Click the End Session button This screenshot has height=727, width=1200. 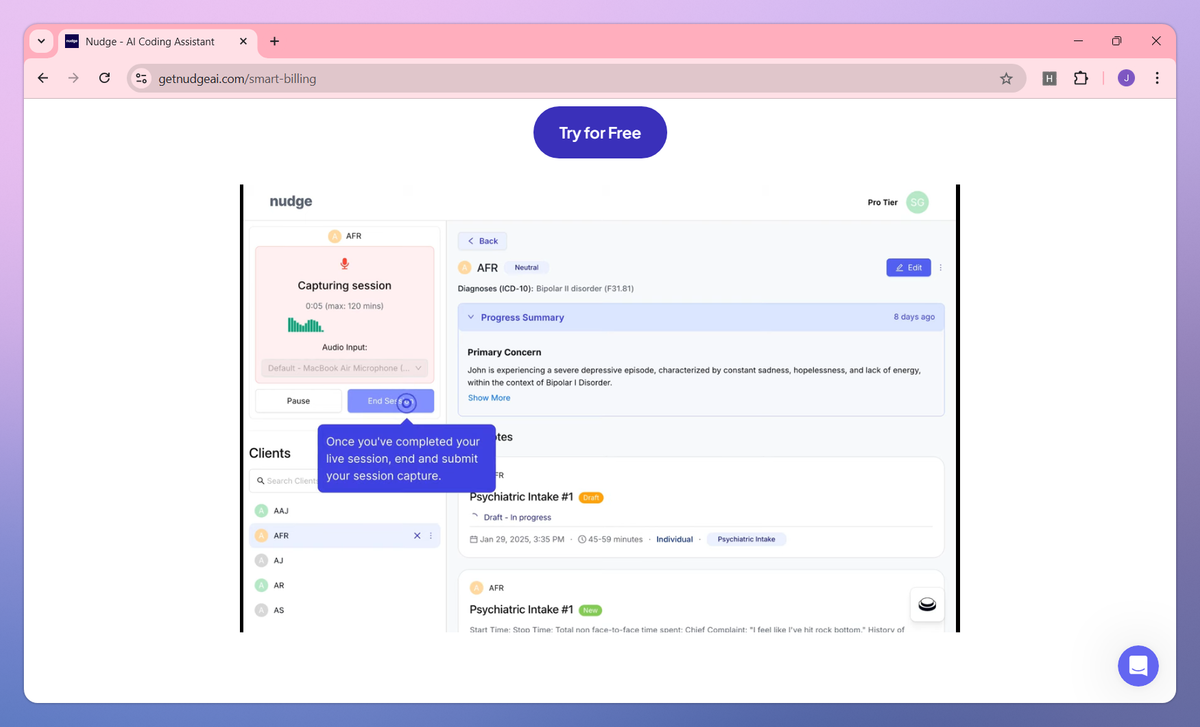391,401
